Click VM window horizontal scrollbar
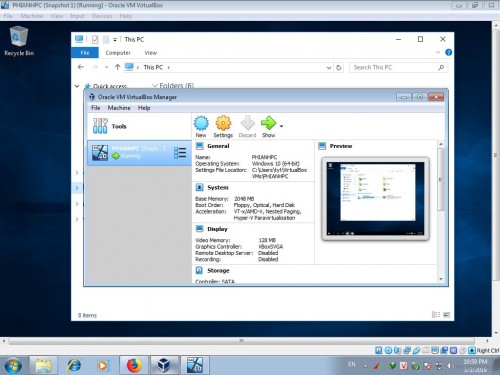 pos(242,341)
